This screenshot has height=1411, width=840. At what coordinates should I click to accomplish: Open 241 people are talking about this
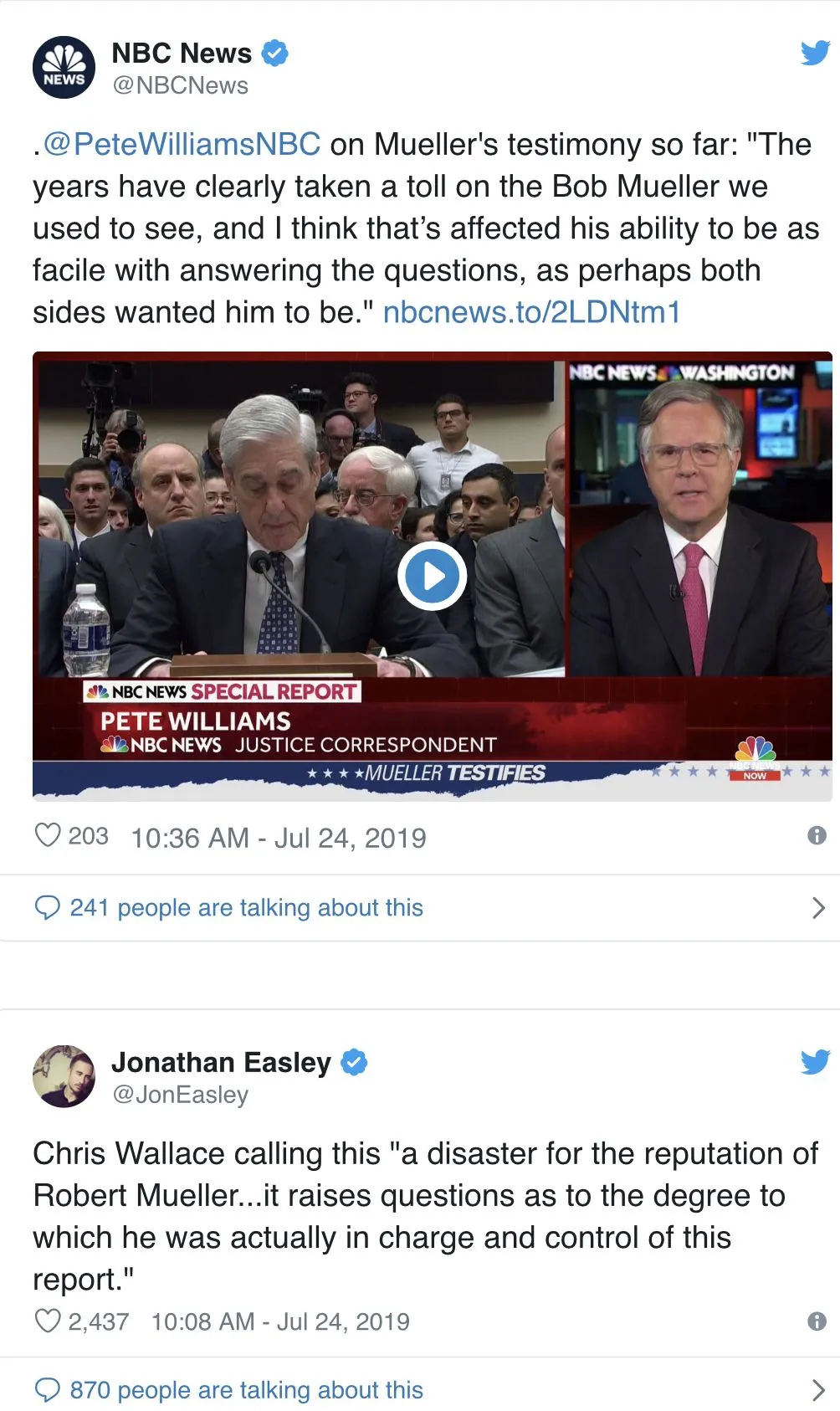coord(247,907)
